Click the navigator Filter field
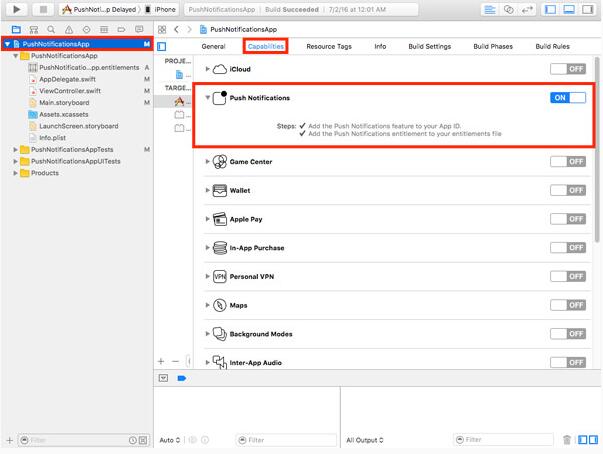Screen dimensions: 603x454 click(75, 440)
